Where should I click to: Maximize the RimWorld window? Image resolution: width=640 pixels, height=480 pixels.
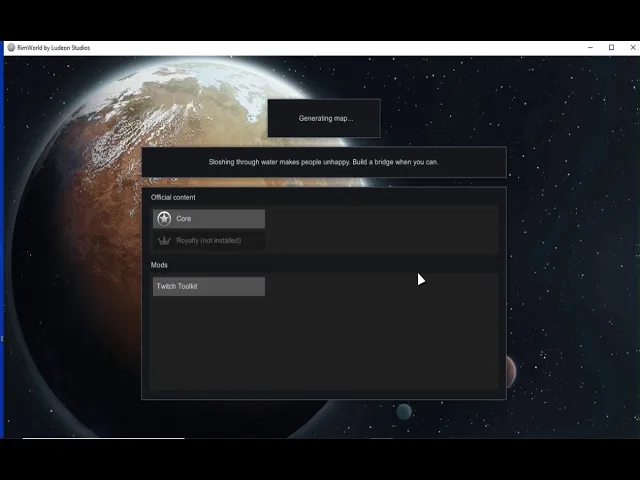611,48
